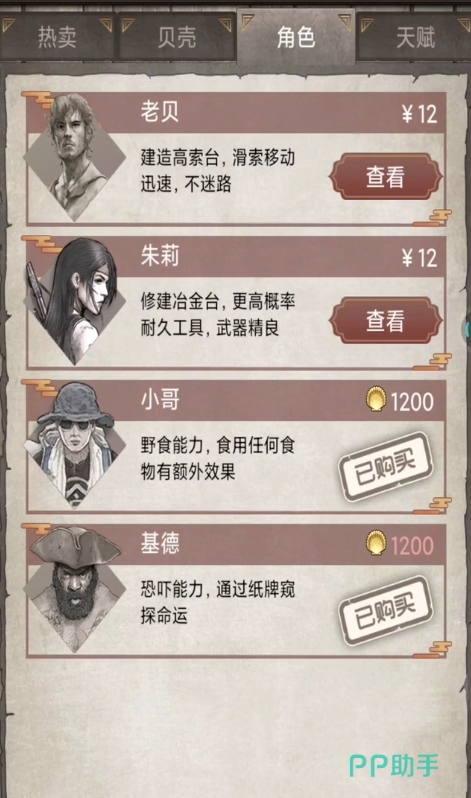Tap 小哥's 野食能力 description
The height and width of the screenshot is (798, 471).
pos(217,459)
